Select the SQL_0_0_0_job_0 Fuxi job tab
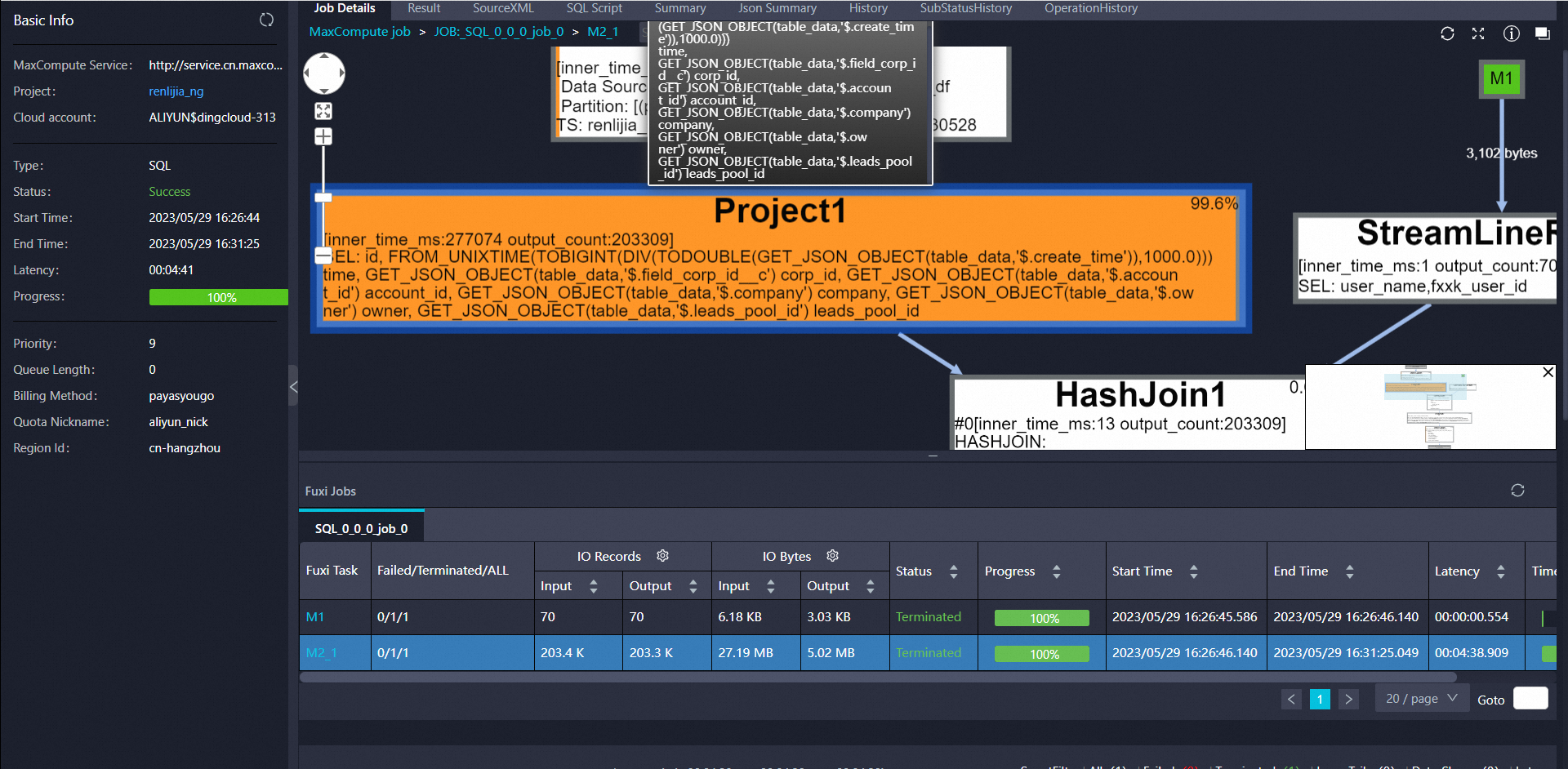The width and height of the screenshot is (1568, 769). 362,528
